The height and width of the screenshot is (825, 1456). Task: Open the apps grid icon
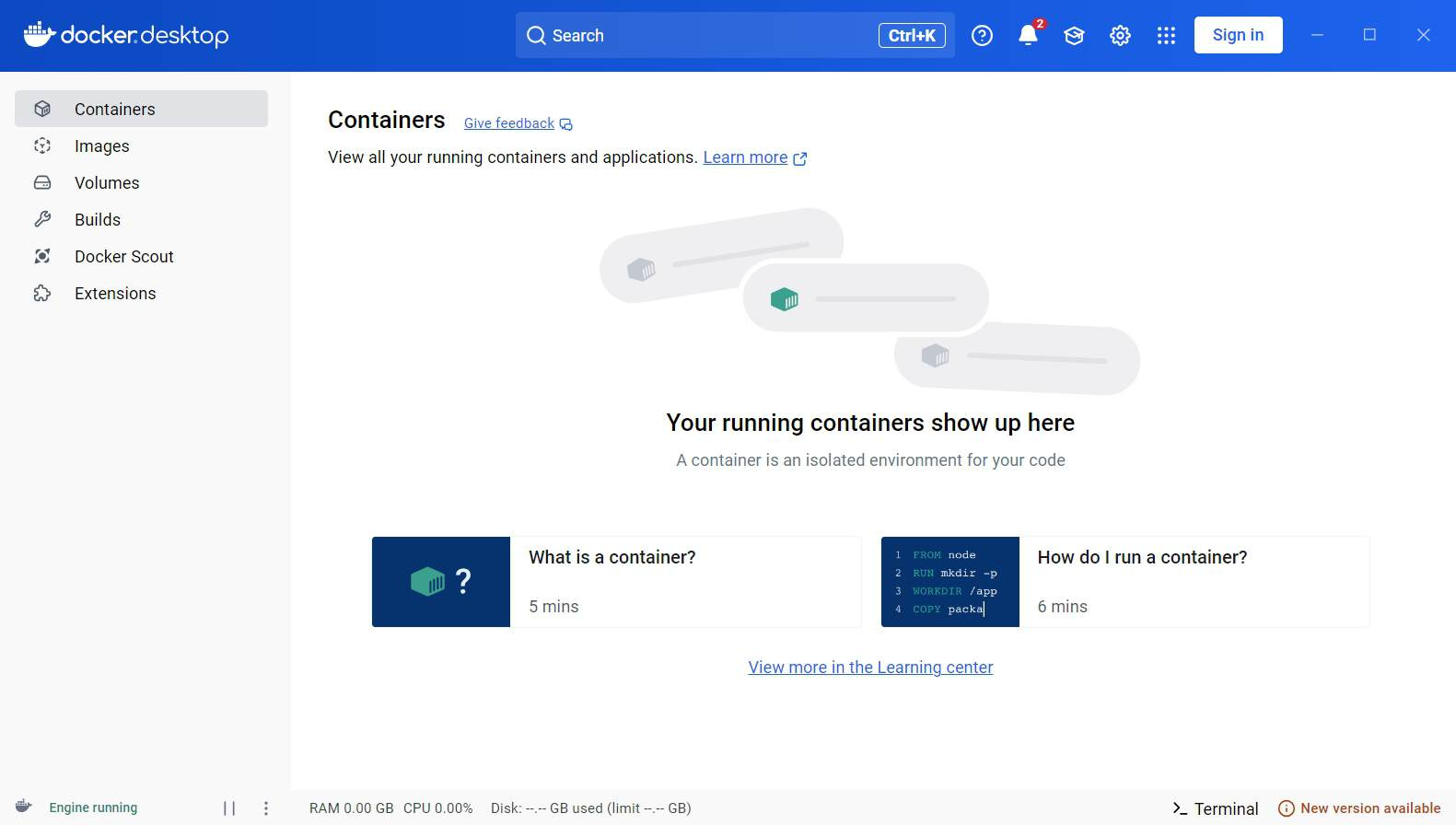[1166, 36]
